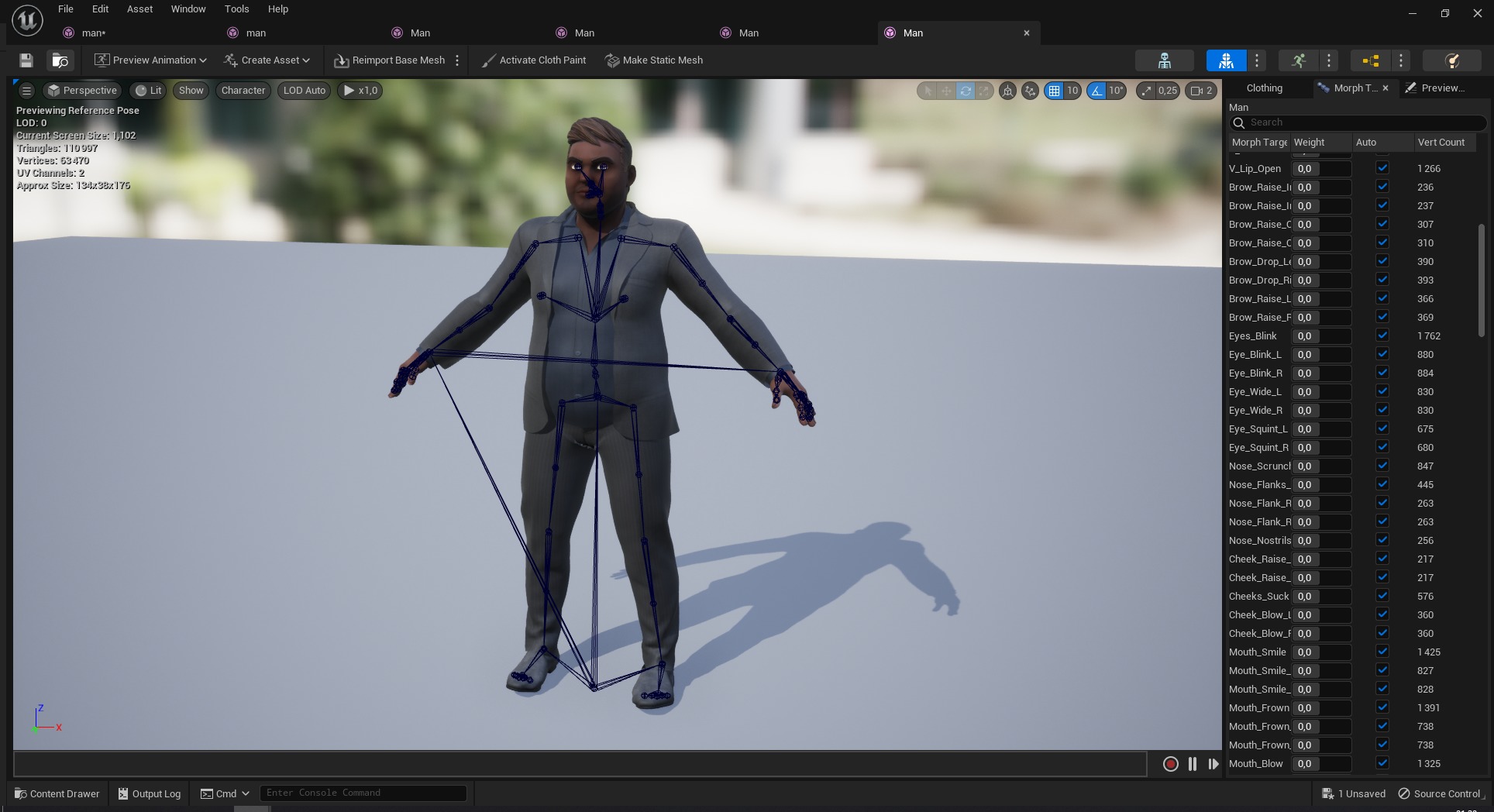
Task: Toggle Auto checkbox for Mouth_Blow
Action: (x=1382, y=763)
